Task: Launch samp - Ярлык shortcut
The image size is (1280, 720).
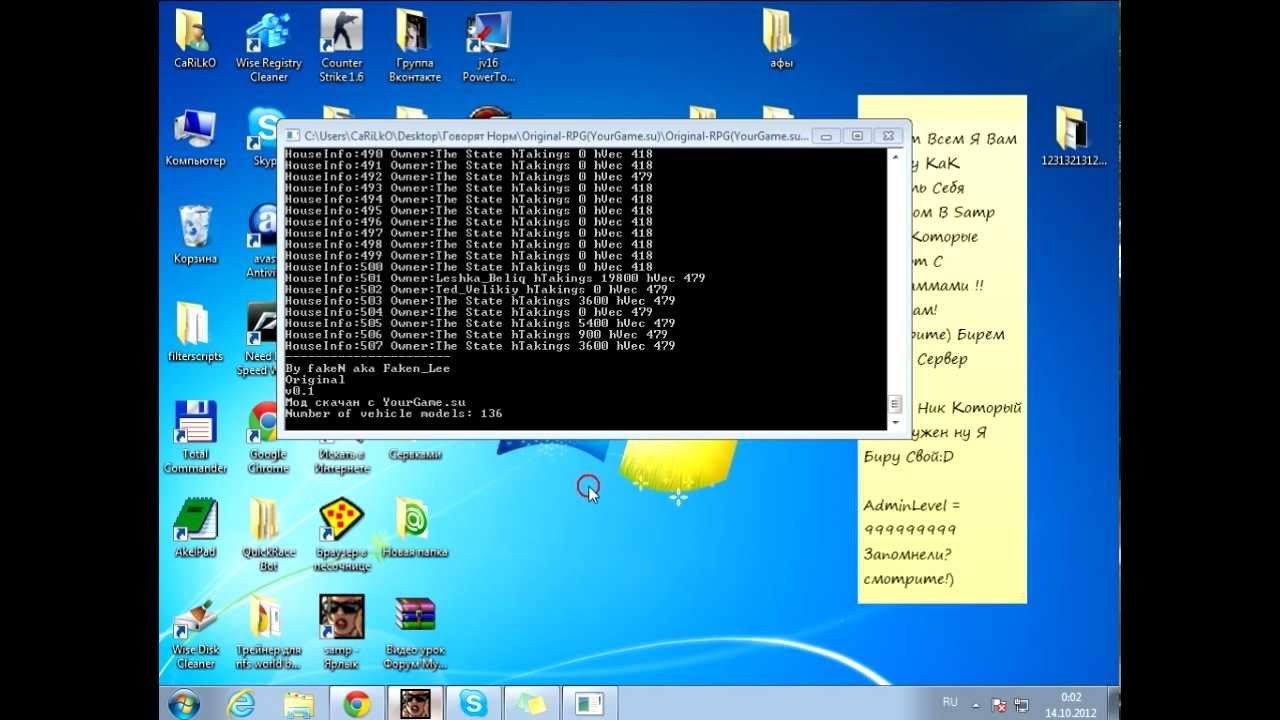Action: pyautogui.click(x=341, y=633)
